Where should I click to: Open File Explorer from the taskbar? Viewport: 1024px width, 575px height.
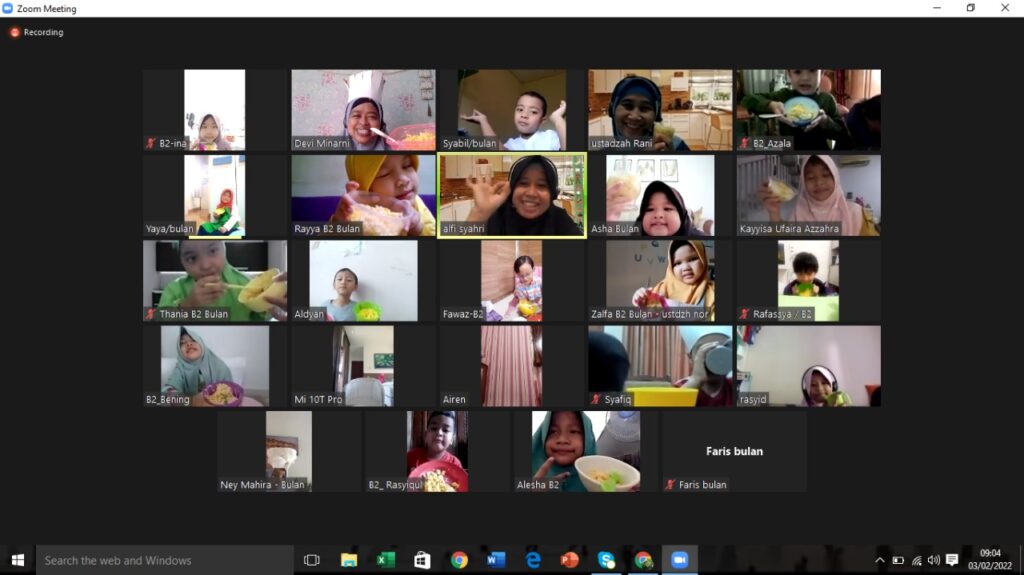348,560
